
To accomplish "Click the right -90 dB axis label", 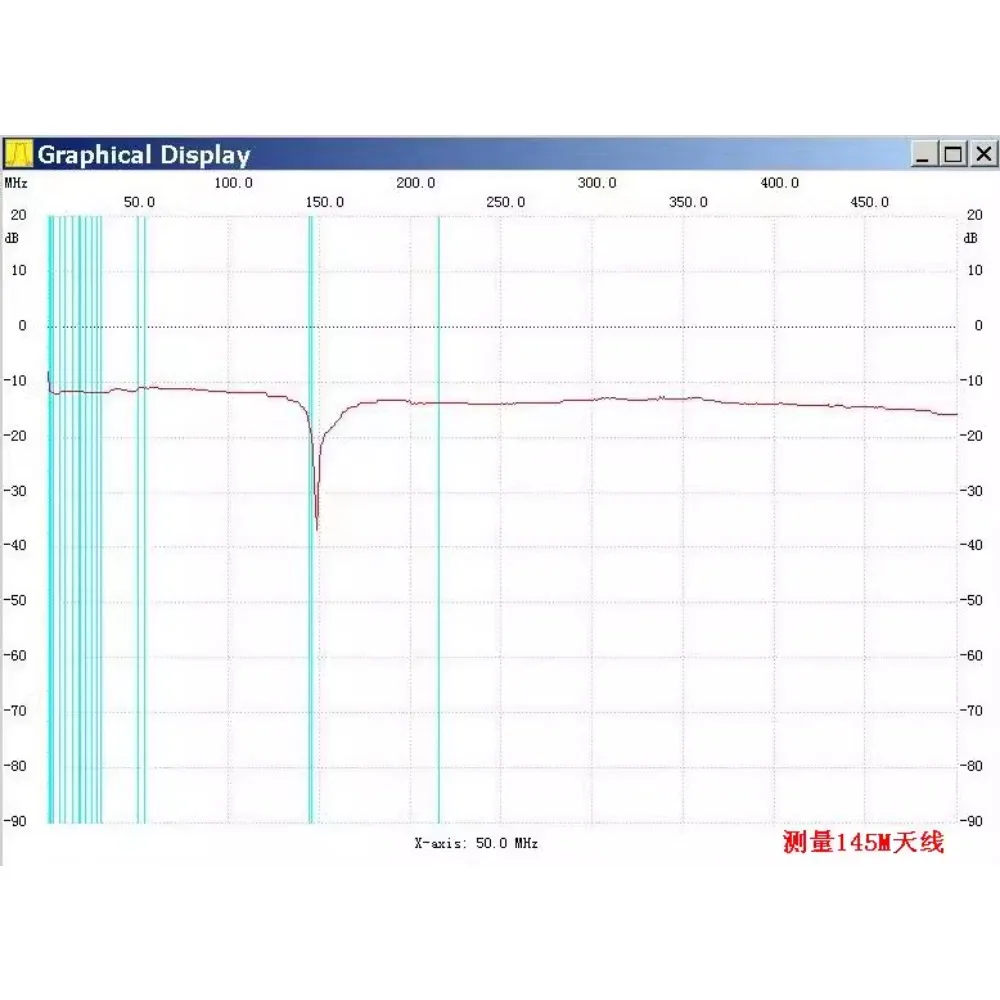I will [x=972, y=821].
